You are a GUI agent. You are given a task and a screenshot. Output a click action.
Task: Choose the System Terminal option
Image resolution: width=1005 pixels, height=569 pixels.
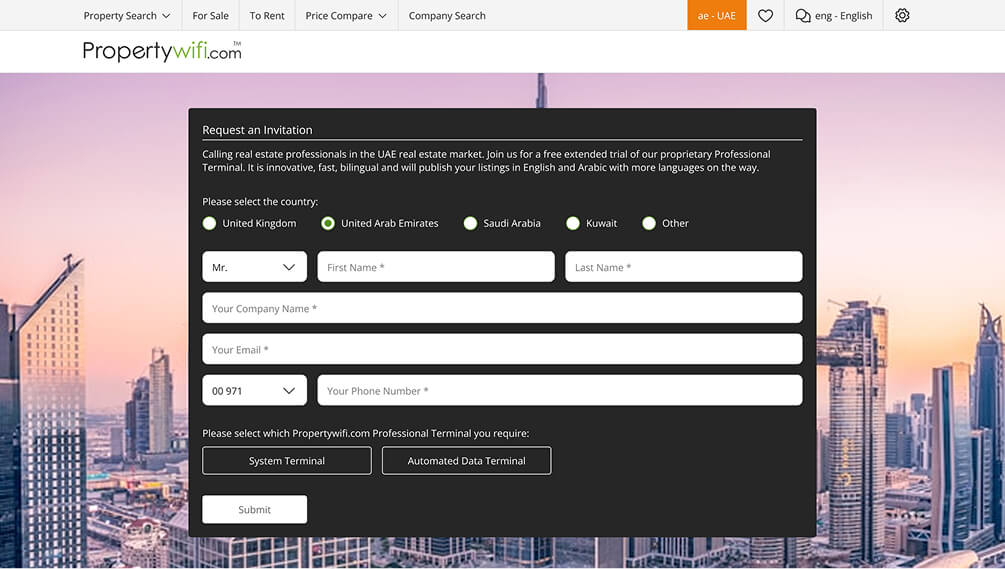(x=287, y=461)
